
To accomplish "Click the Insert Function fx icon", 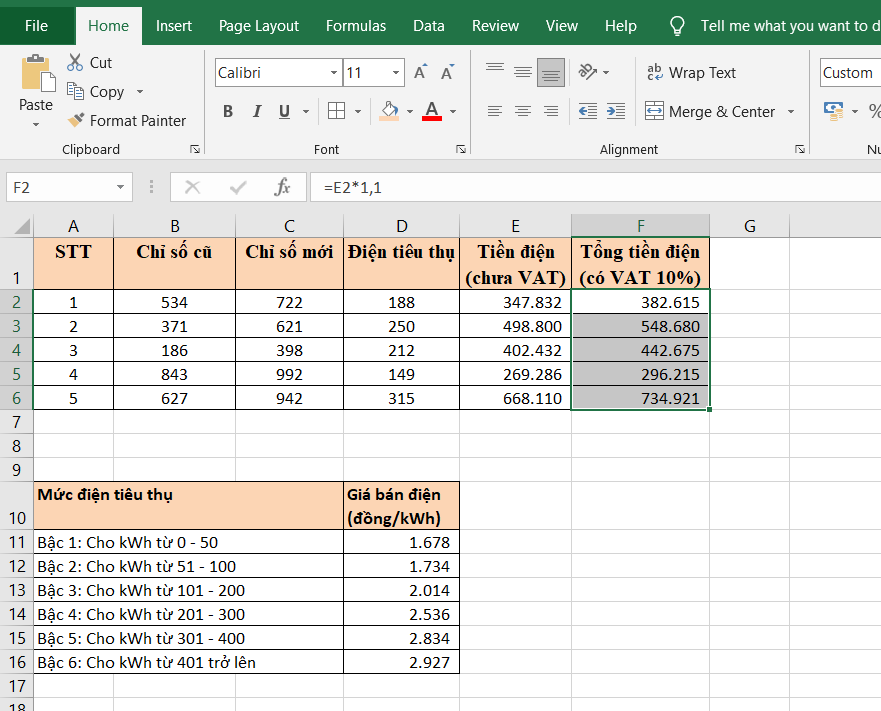I will tap(283, 187).
